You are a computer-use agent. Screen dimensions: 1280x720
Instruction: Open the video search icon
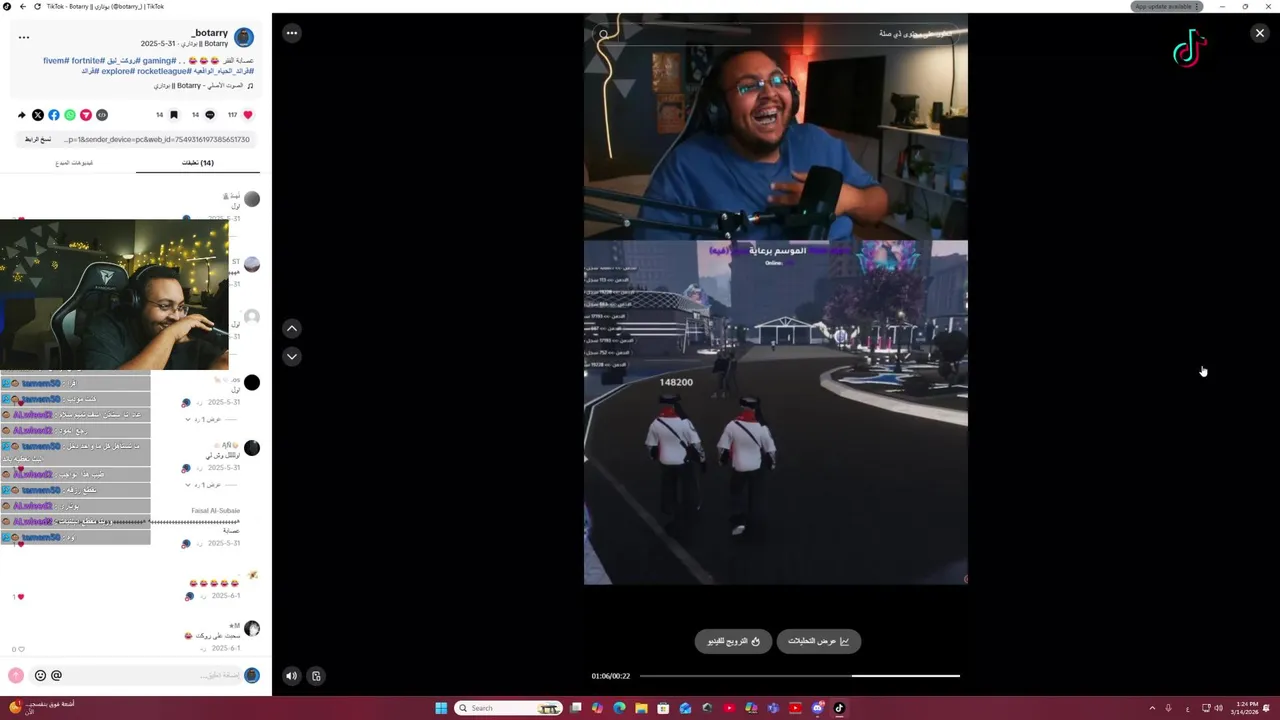tap(603, 34)
